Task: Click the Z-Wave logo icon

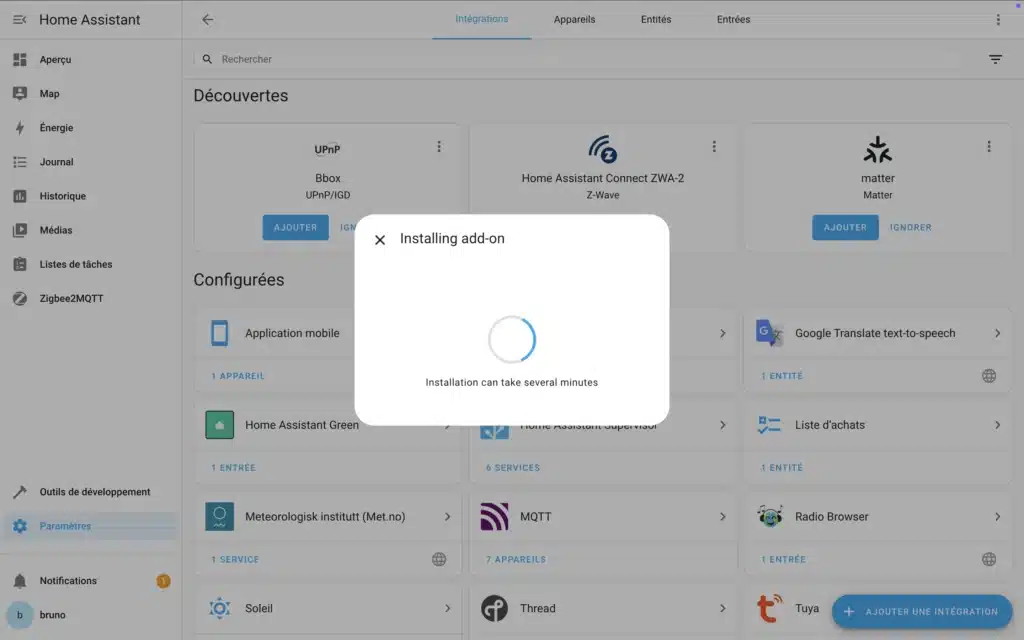Action: click(x=602, y=149)
